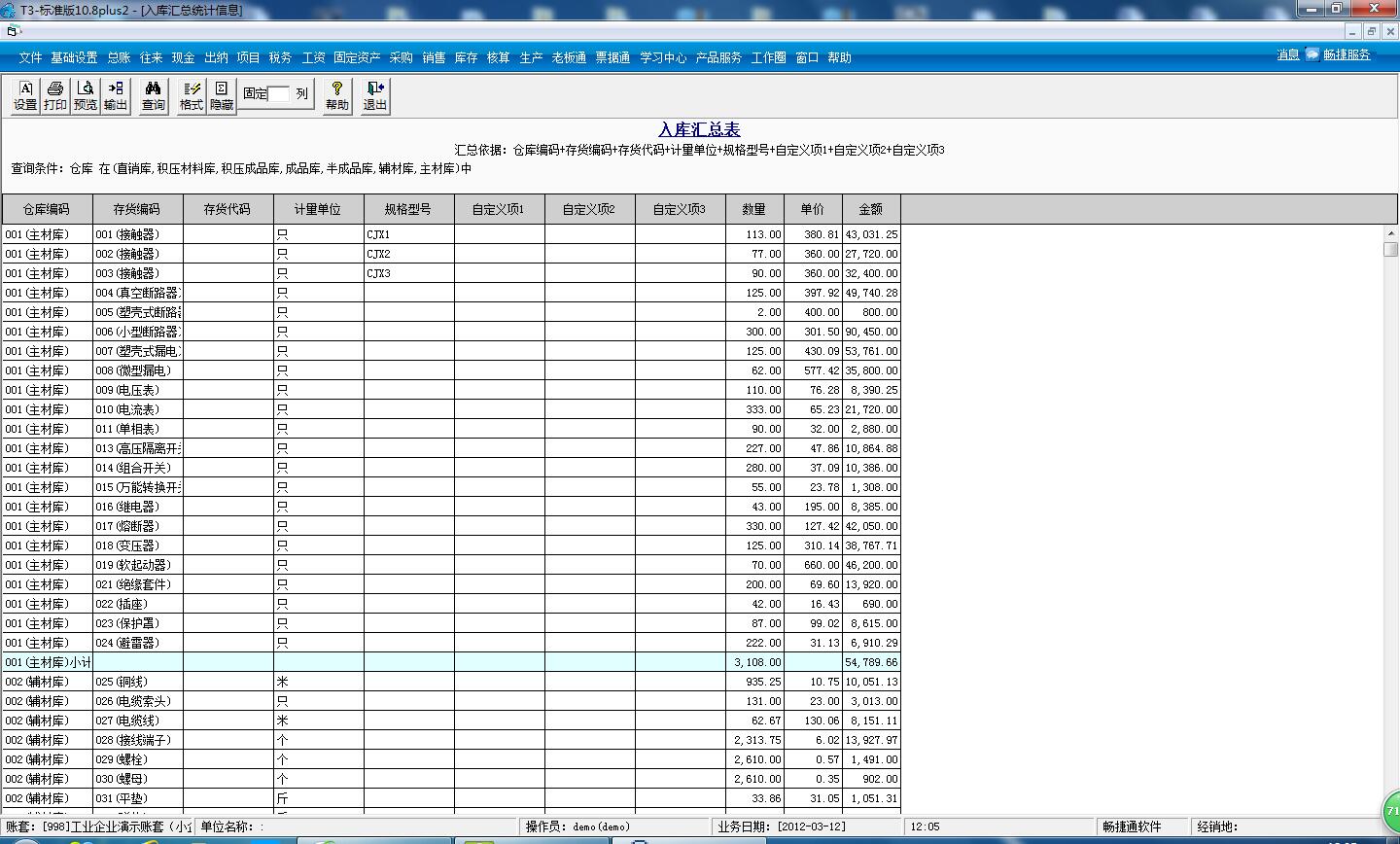This screenshot has height=844, width=1400.
Task: Select the 格式 format icon
Action: tap(191, 94)
